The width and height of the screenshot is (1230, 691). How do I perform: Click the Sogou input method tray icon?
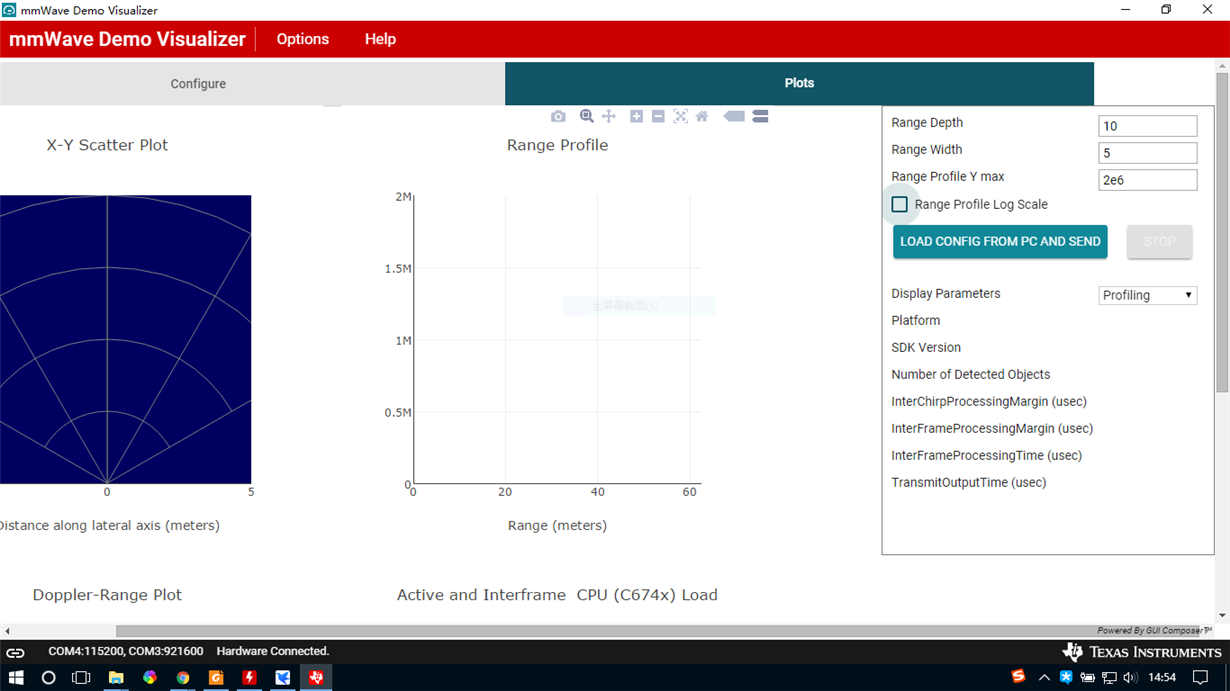[x=1018, y=676]
